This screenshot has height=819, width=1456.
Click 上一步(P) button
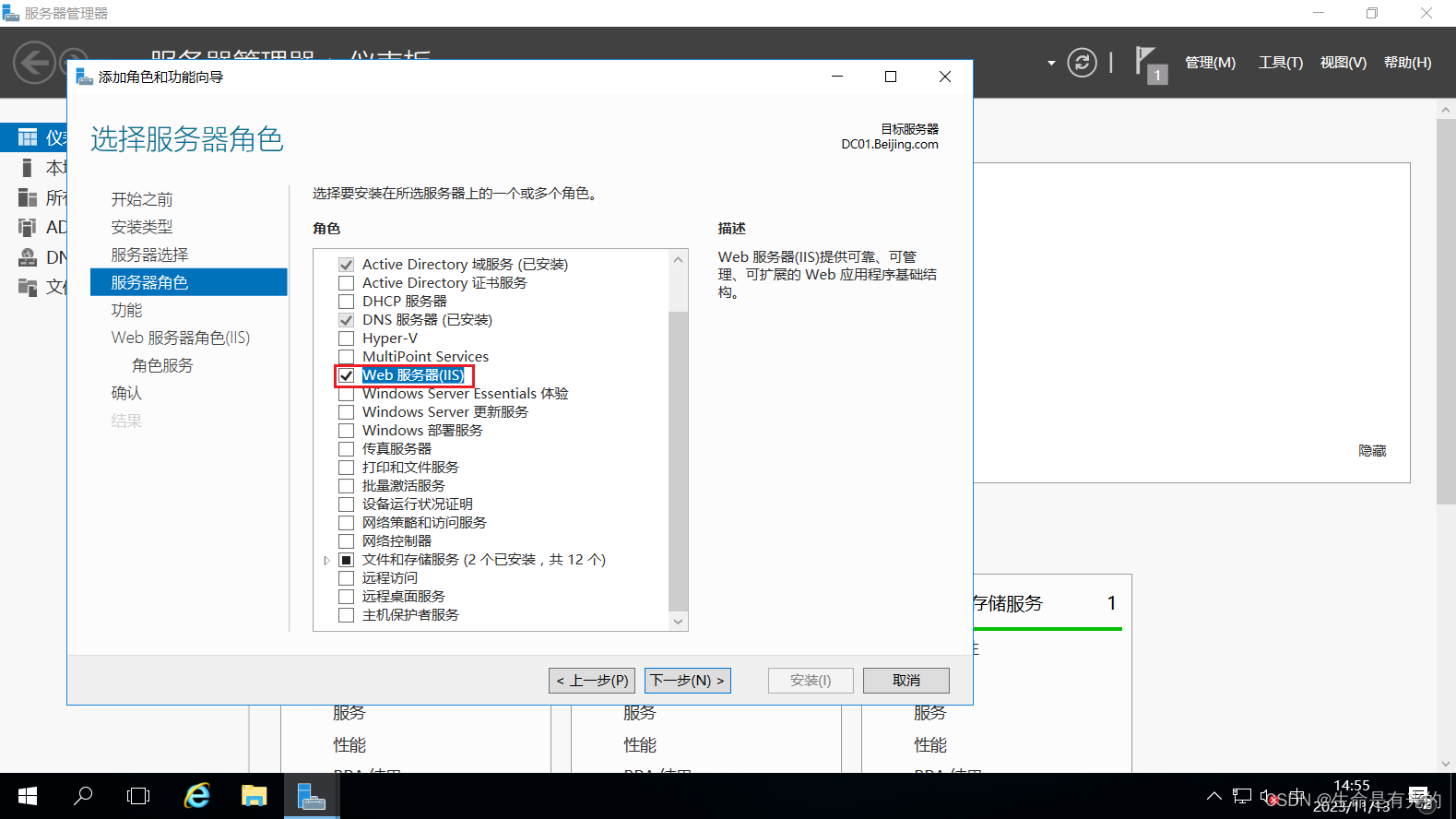592,681
